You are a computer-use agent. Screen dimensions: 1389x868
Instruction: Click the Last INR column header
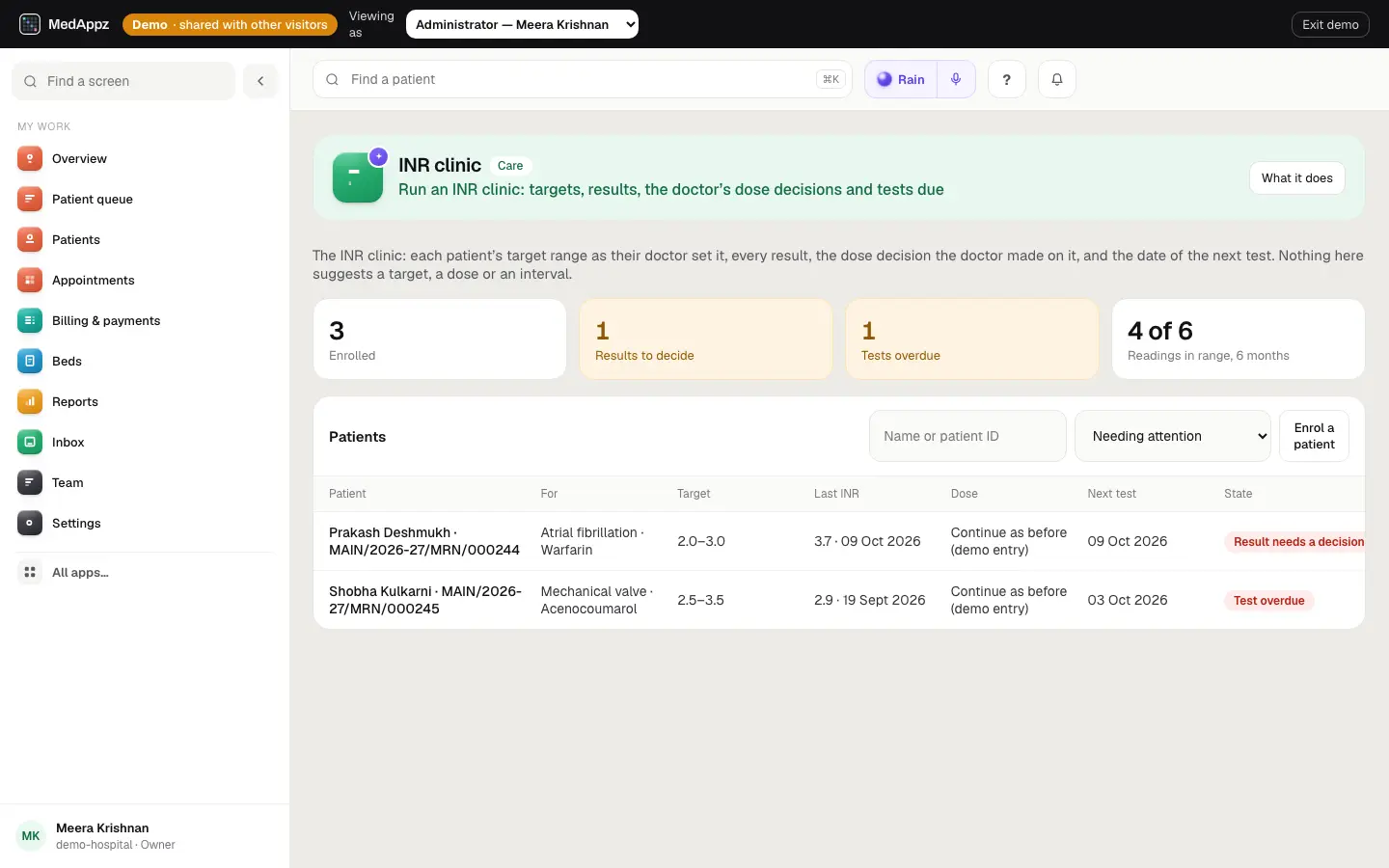click(x=836, y=494)
